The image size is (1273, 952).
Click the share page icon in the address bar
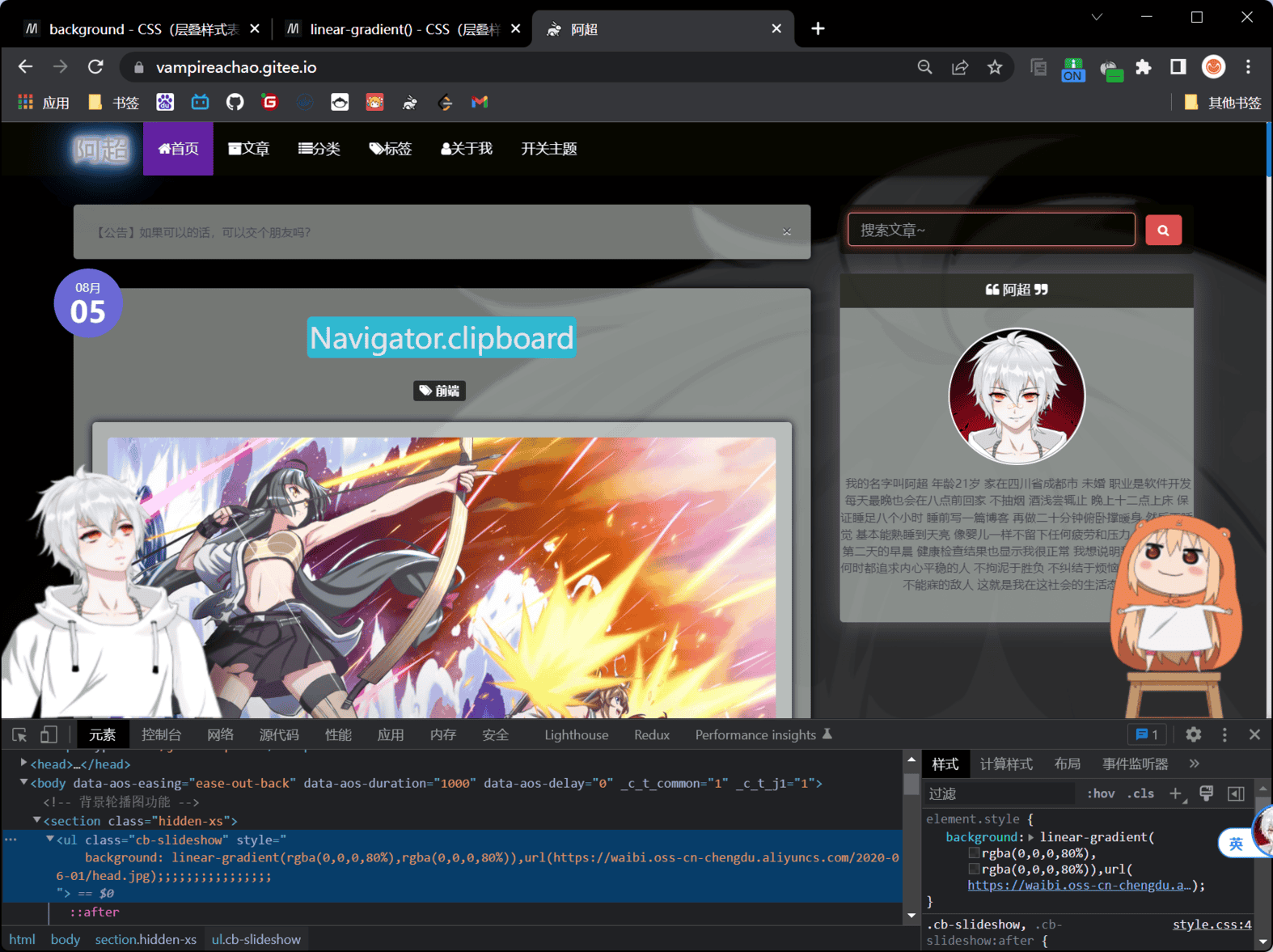tap(960, 67)
